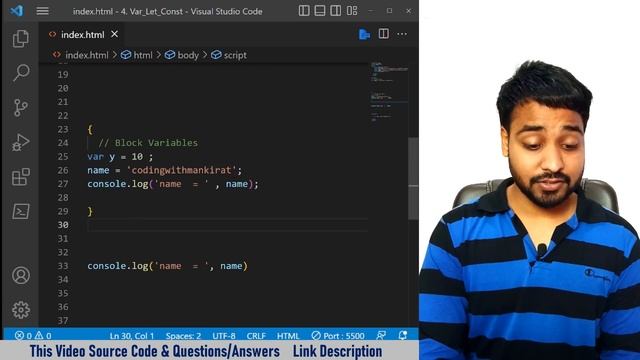The width and height of the screenshot is (640, 360).
Task: Open the hamburger application menu
Action: (42, 11)
